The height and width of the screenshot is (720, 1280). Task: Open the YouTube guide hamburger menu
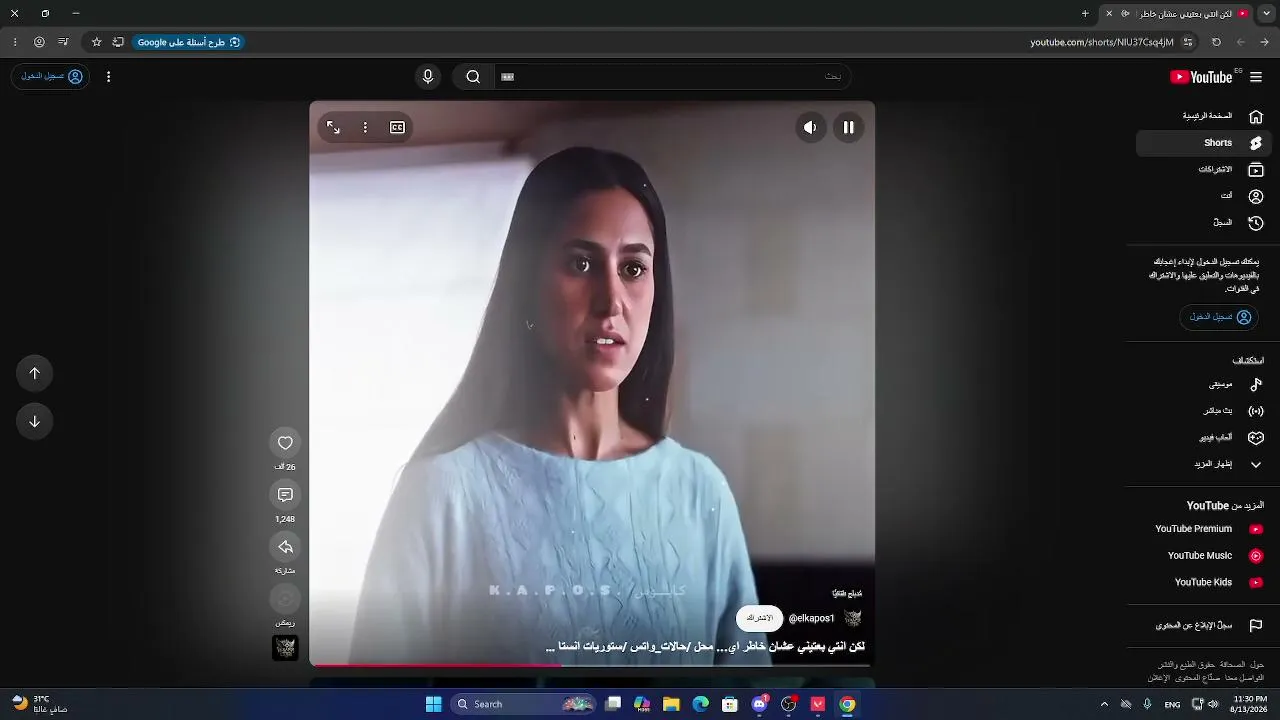(1256, 77)
